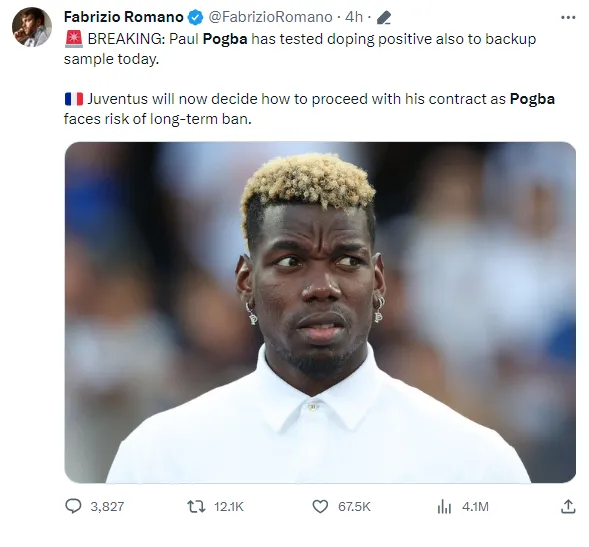Open the three-dot more options menu
Screen dimensions: 589x547
(568, 17)
